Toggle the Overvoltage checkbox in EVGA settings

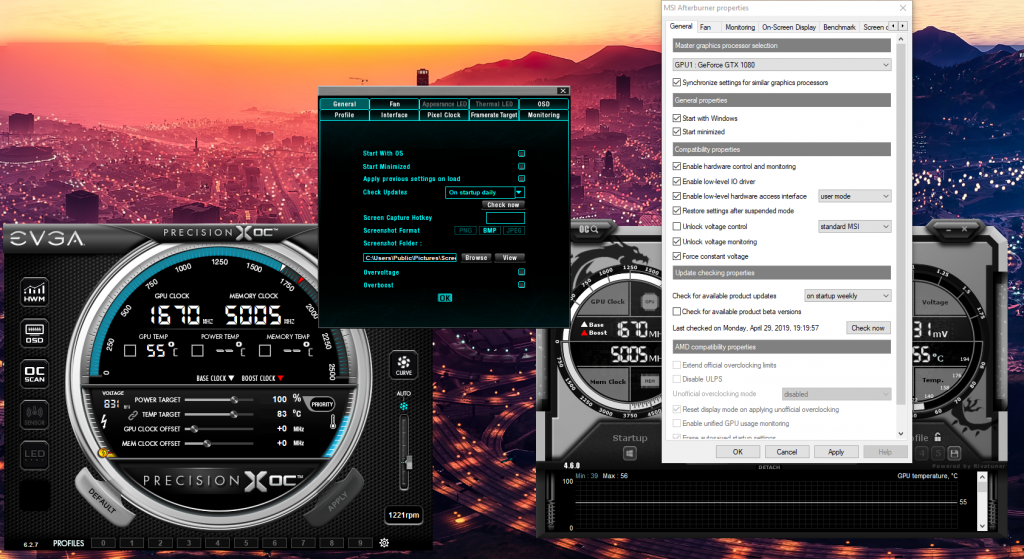[x=521, y=272]
